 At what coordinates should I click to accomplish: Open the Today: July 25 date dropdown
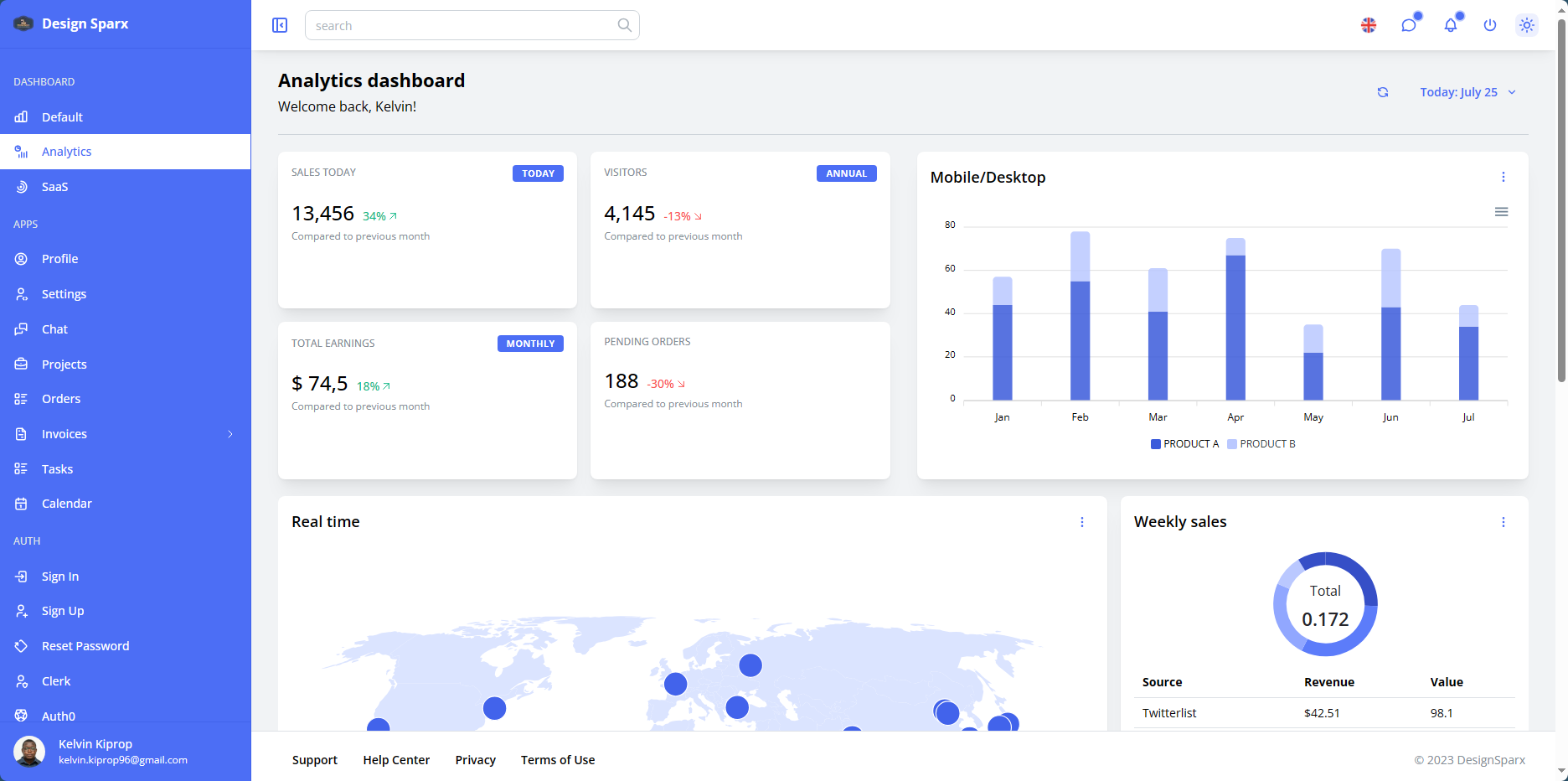[x=1467, y=91]
